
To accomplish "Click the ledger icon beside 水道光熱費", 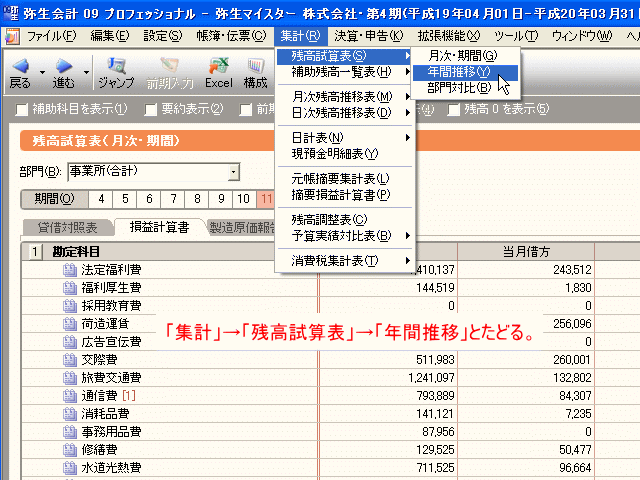I will [70, 467].
